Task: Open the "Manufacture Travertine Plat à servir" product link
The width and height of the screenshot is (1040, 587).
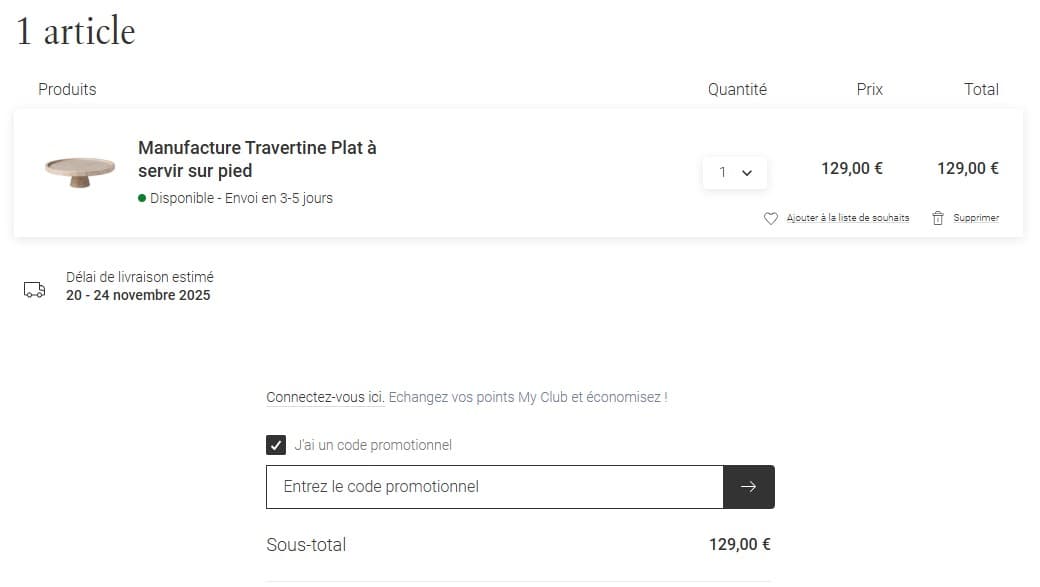Action: 257,159
